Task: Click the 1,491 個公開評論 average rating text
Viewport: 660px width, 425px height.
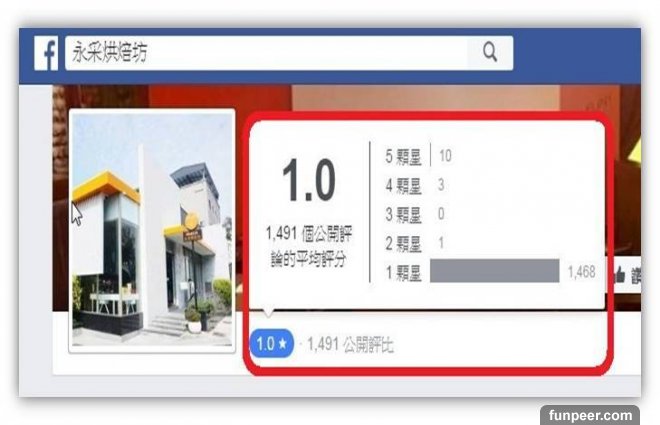Action: pyautogui.click(x=309, y=246)
